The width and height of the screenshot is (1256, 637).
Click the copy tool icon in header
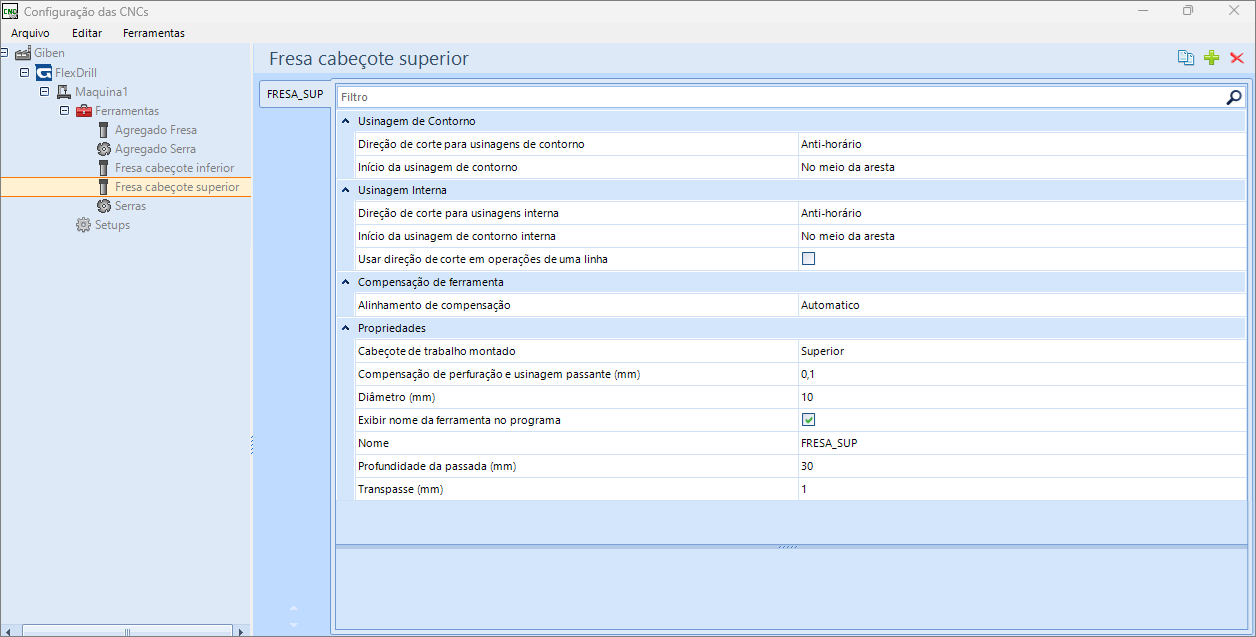1186,58
